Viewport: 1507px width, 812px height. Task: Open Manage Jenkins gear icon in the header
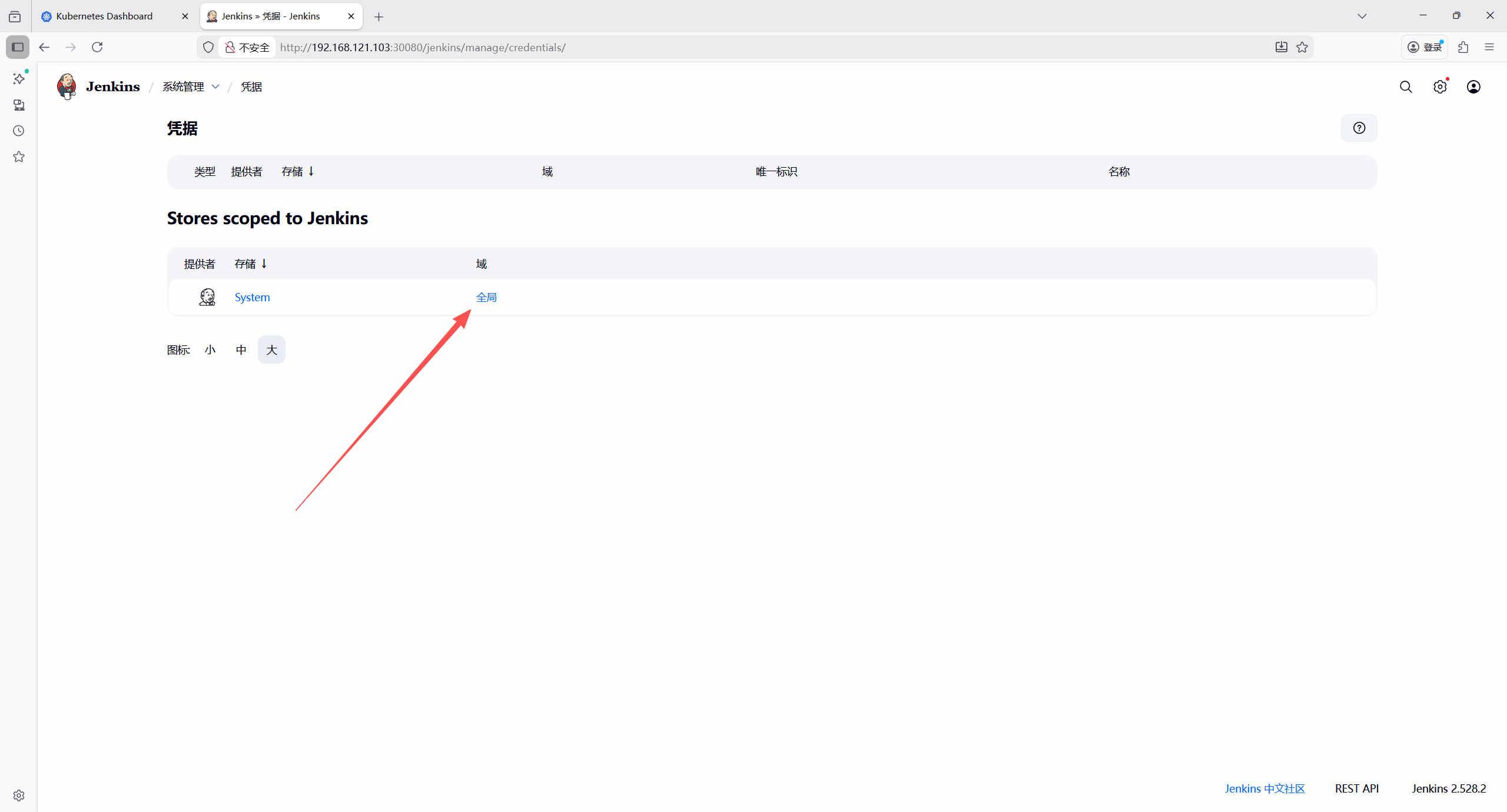tap(1440, 87)
